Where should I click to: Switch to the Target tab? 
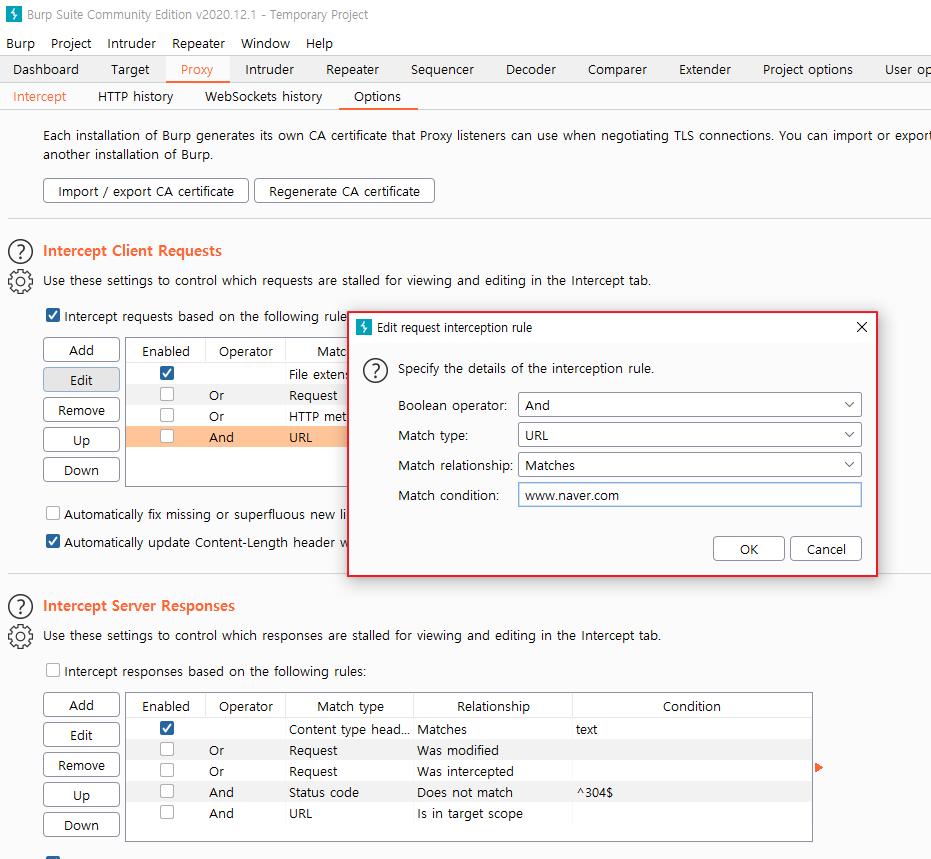130,69
